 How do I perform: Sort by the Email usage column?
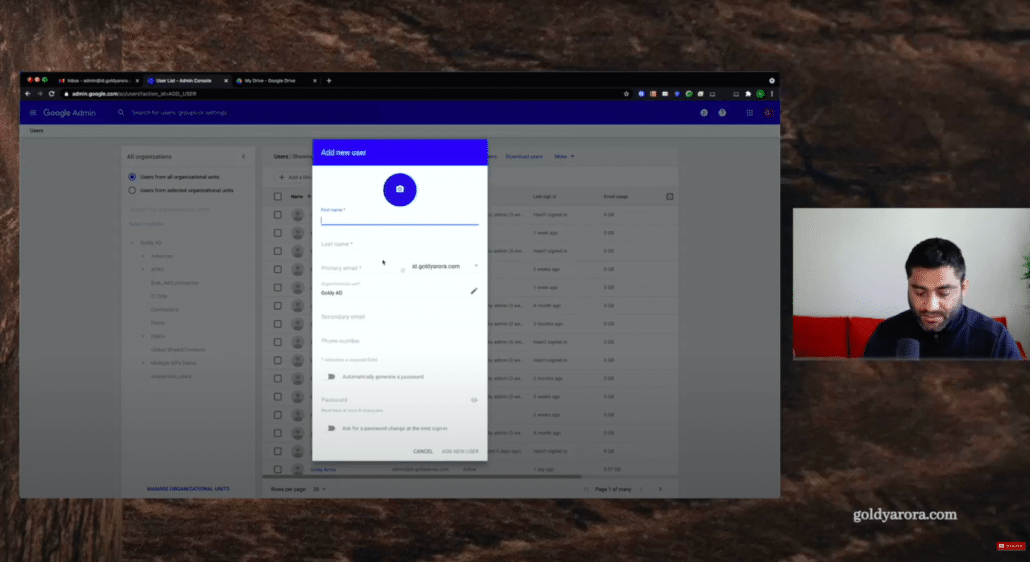616,196
